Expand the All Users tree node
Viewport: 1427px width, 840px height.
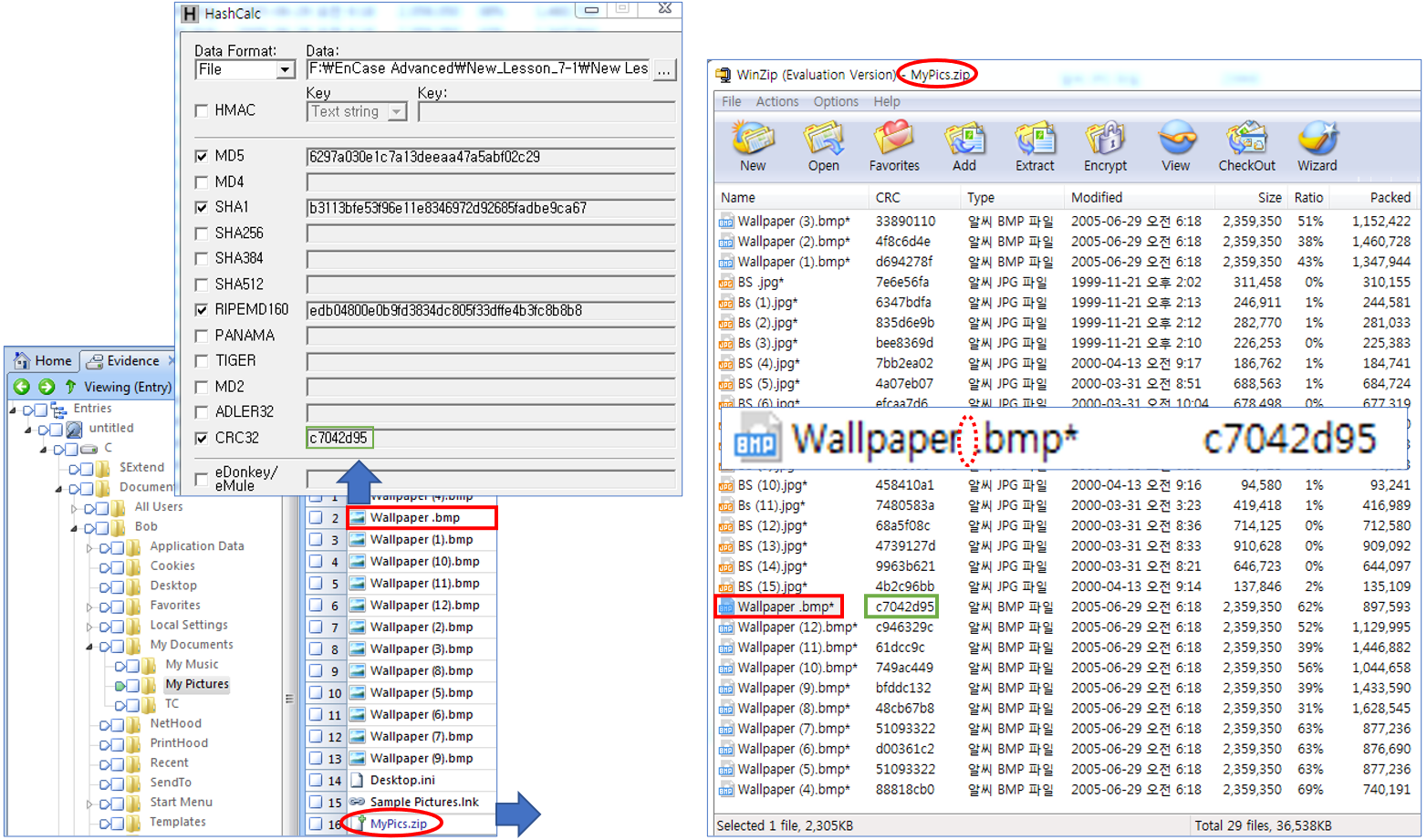(74, 508)
